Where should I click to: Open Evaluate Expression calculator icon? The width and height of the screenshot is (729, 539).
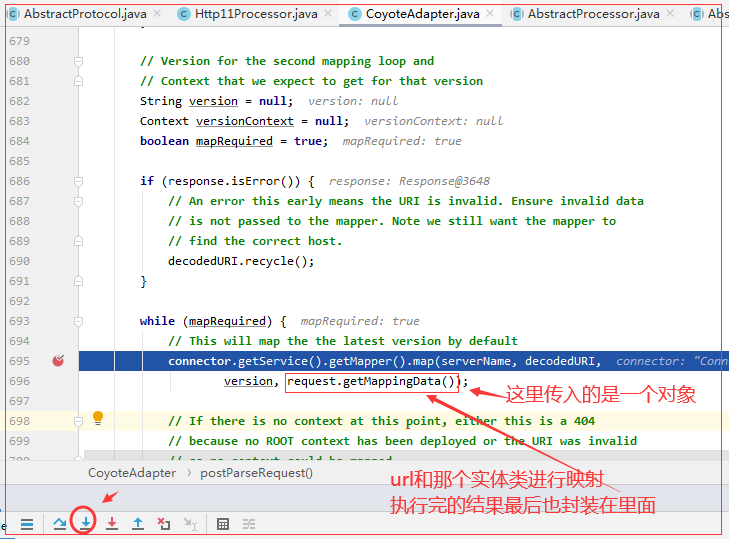point(223,524)
